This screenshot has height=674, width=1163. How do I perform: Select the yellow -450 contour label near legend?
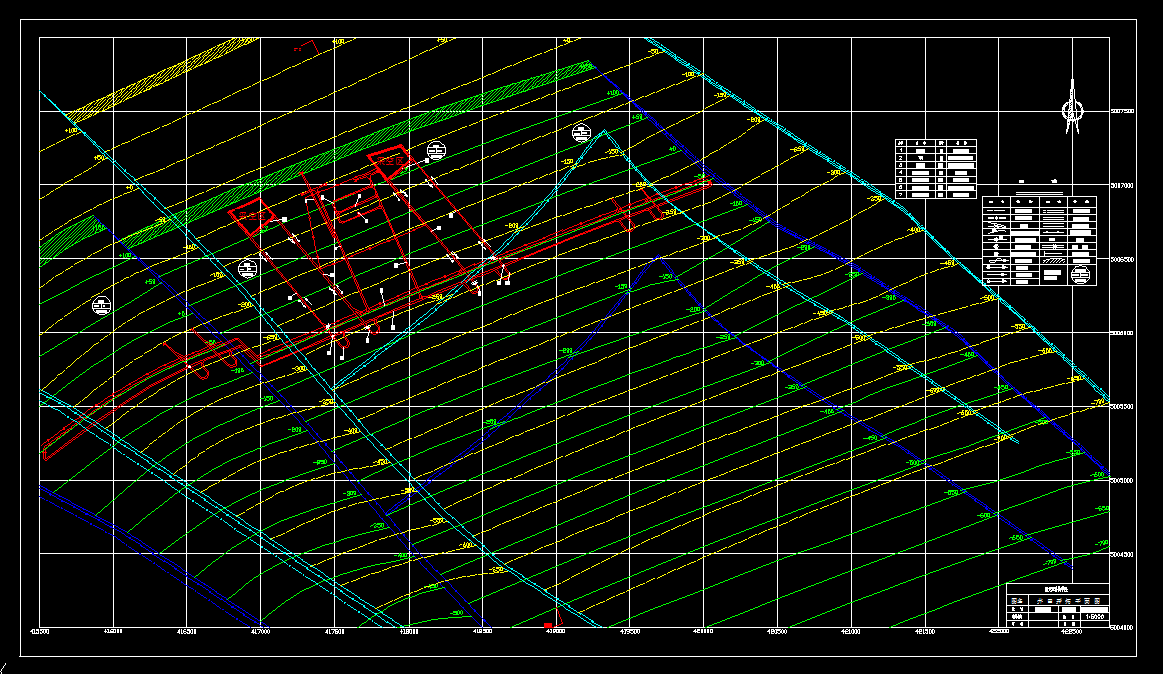[948, 263]
